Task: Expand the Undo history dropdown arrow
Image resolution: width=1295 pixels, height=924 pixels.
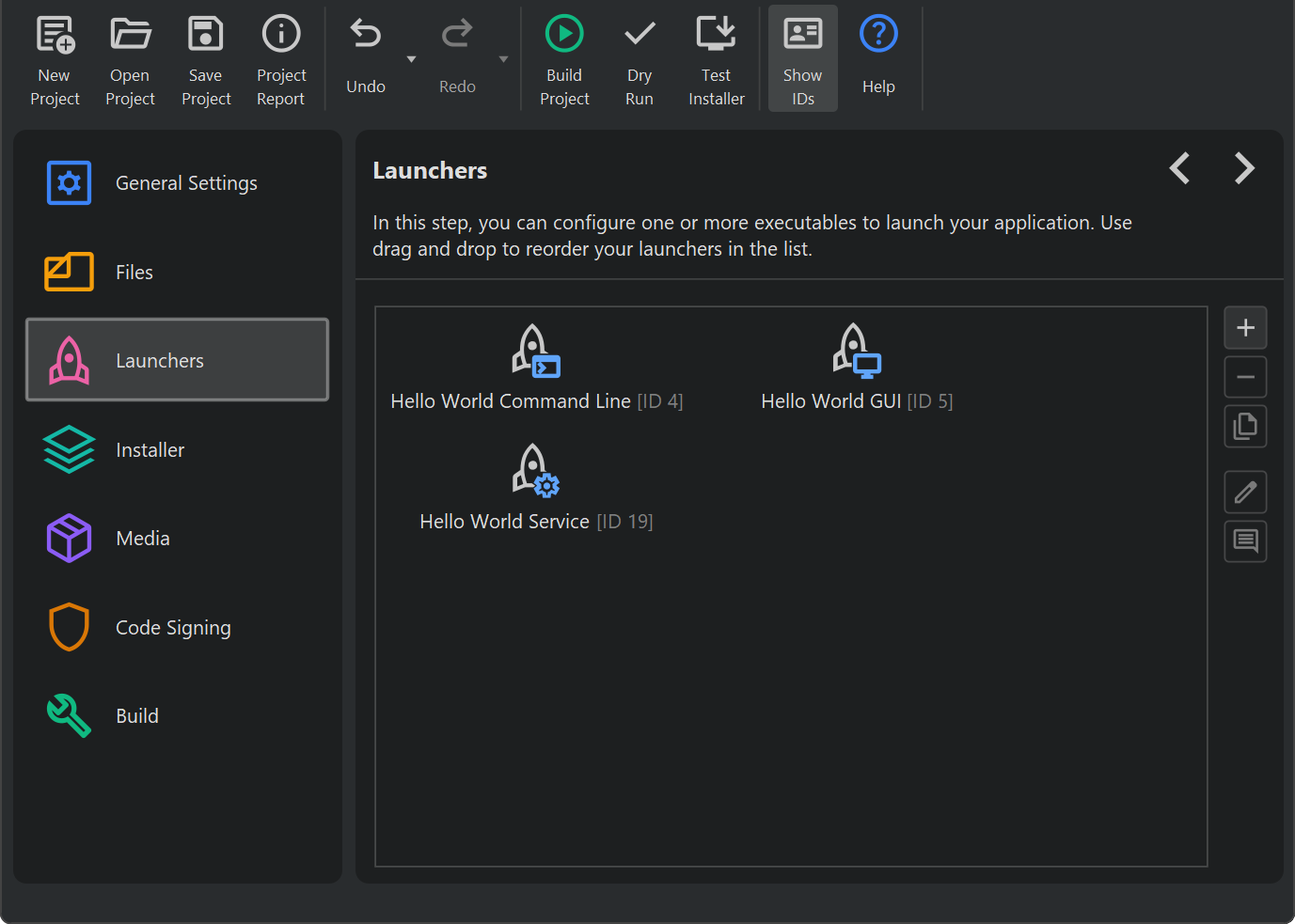Action: point(411,59)
